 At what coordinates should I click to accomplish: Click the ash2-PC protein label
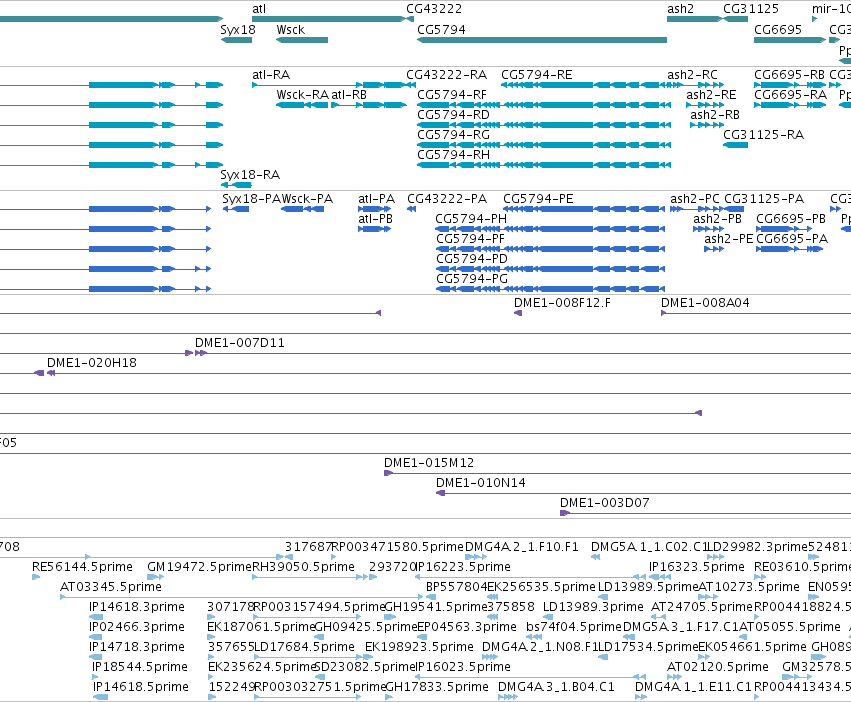695,199
